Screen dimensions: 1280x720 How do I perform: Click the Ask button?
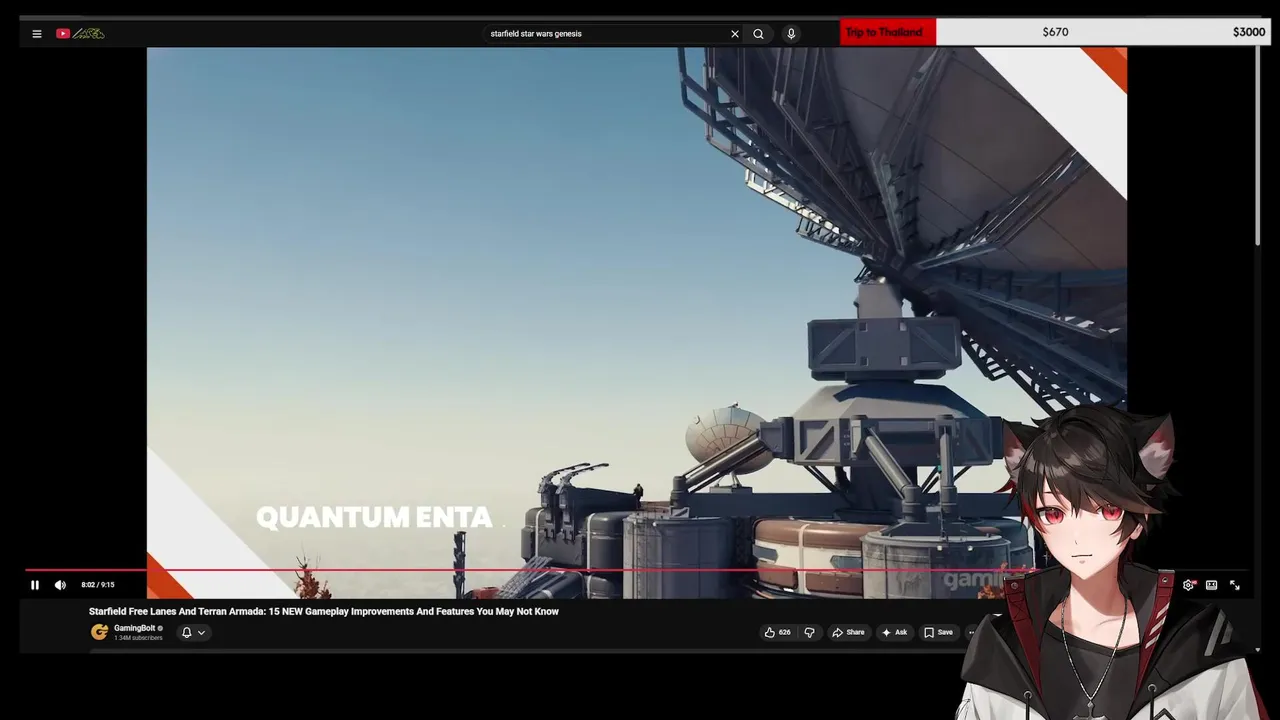tap(895, 632)
